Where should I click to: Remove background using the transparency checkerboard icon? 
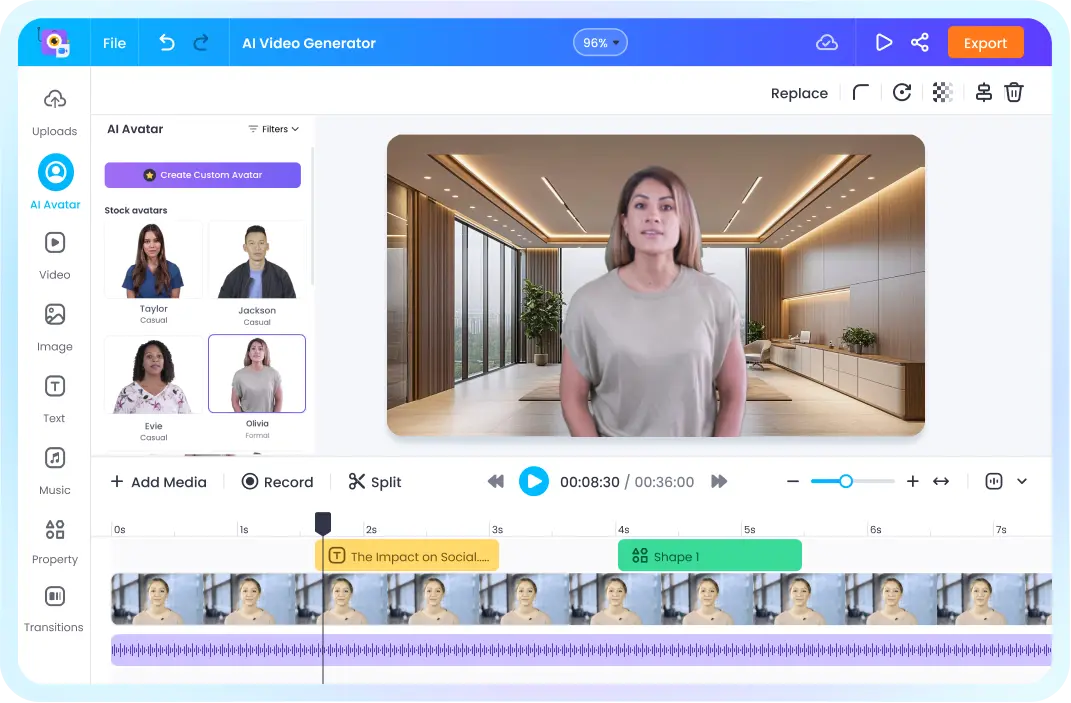(x=942, y=92)
